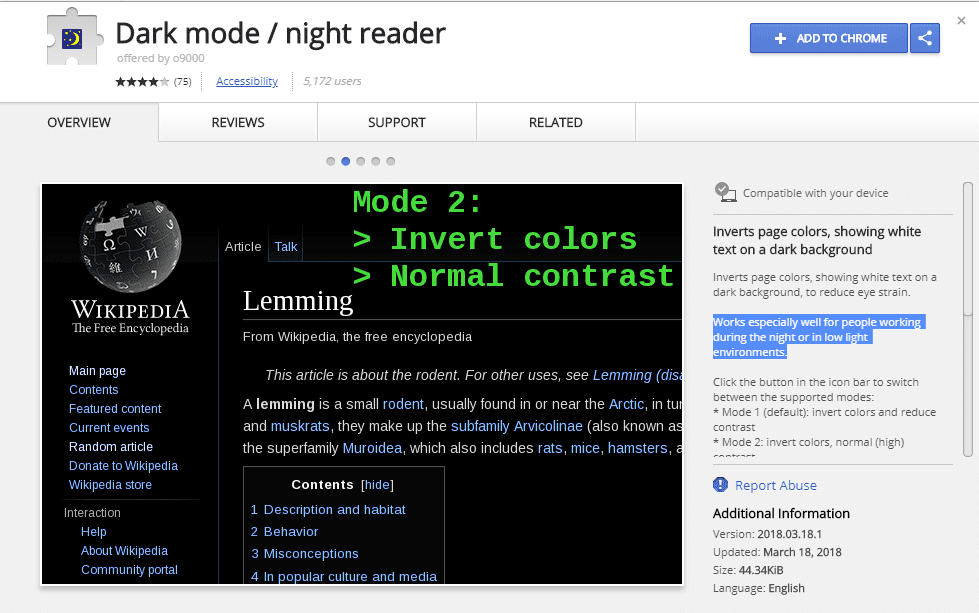The height and width of the screenshot is (613, 979).
Task: Click the 'Inverts page colors, showing white' heading
Action: tap(817, 240)
